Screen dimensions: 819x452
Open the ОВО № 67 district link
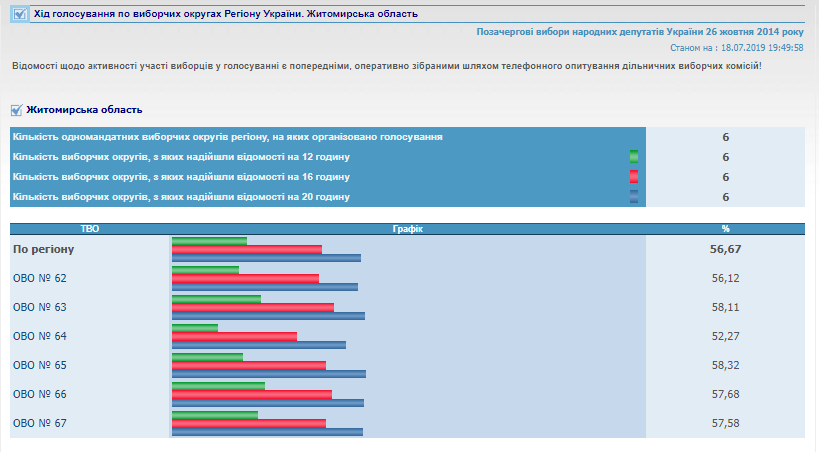pos(40,423)
